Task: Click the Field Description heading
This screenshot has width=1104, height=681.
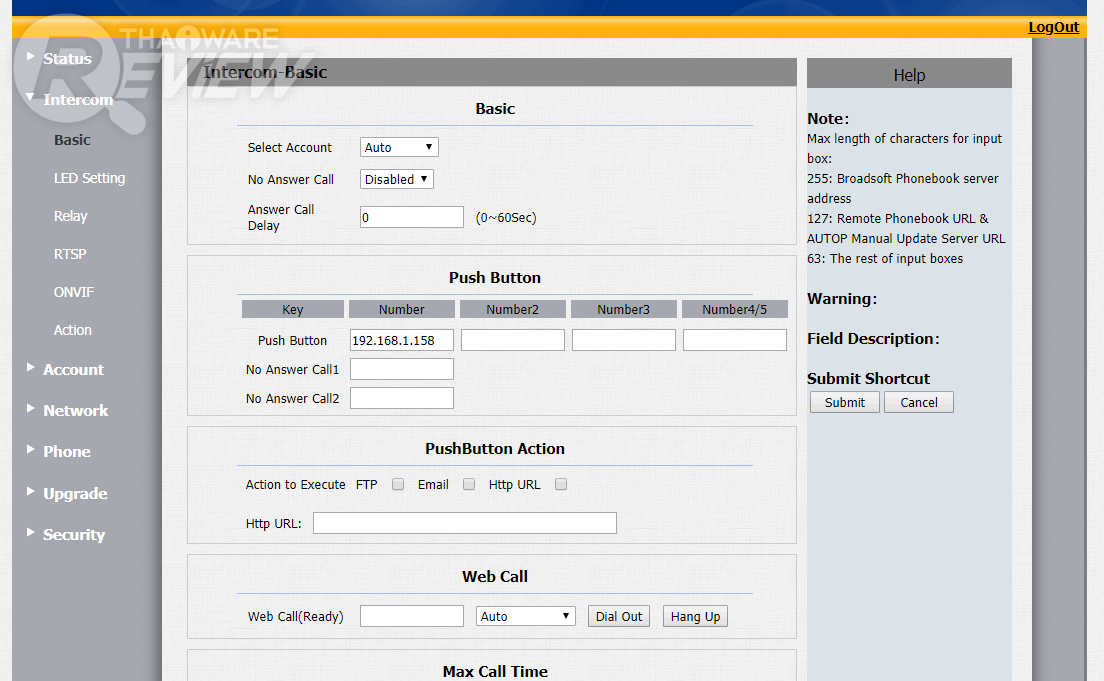Action: click(873, 339)
